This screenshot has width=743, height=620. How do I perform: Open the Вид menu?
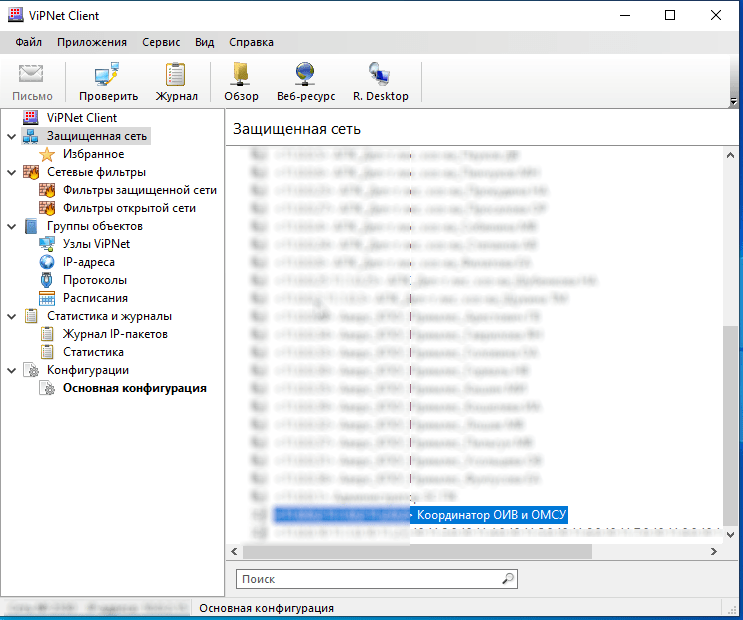[205, 42]
